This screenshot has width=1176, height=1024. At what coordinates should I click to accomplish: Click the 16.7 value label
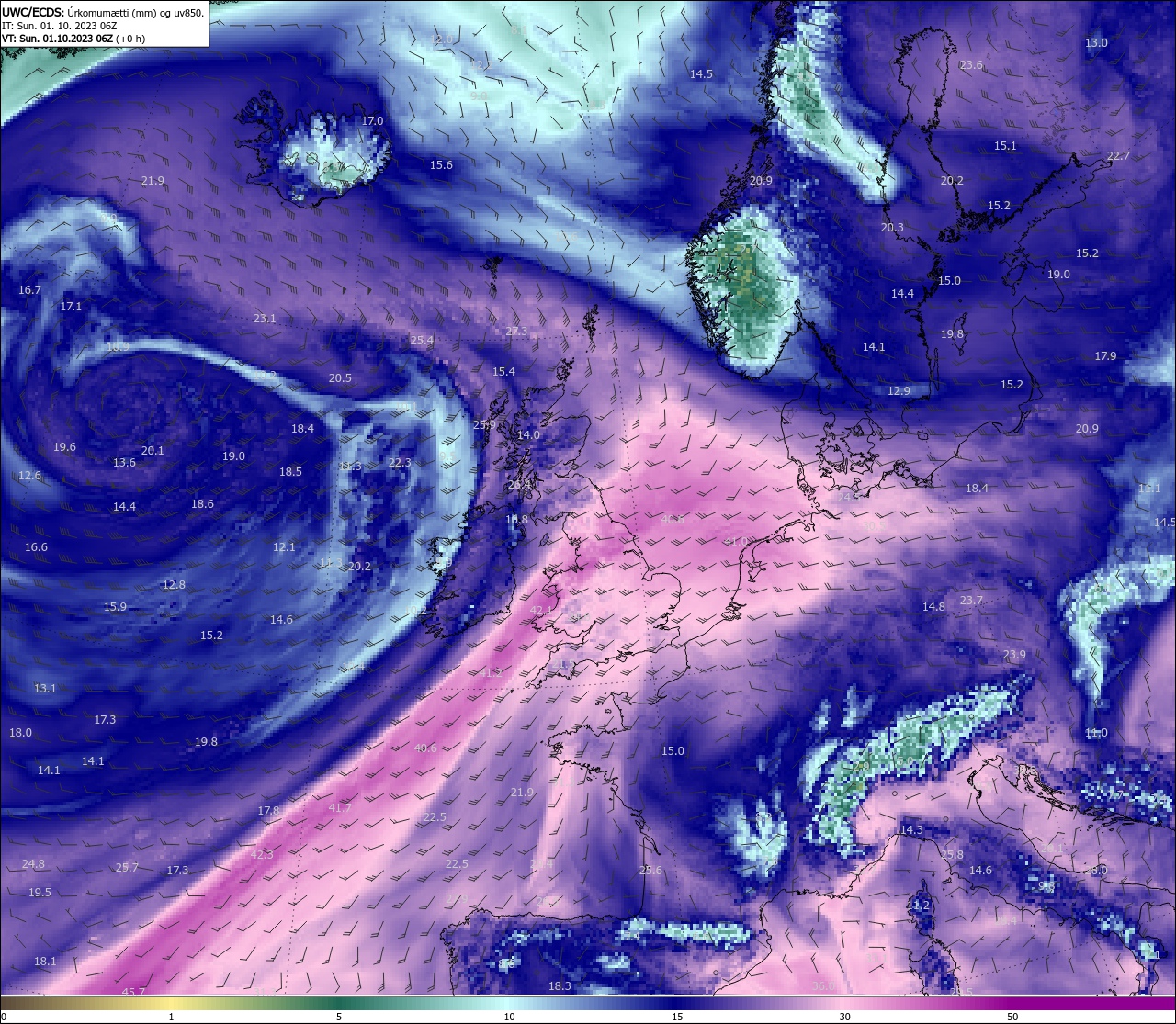[x=29, y=290]
